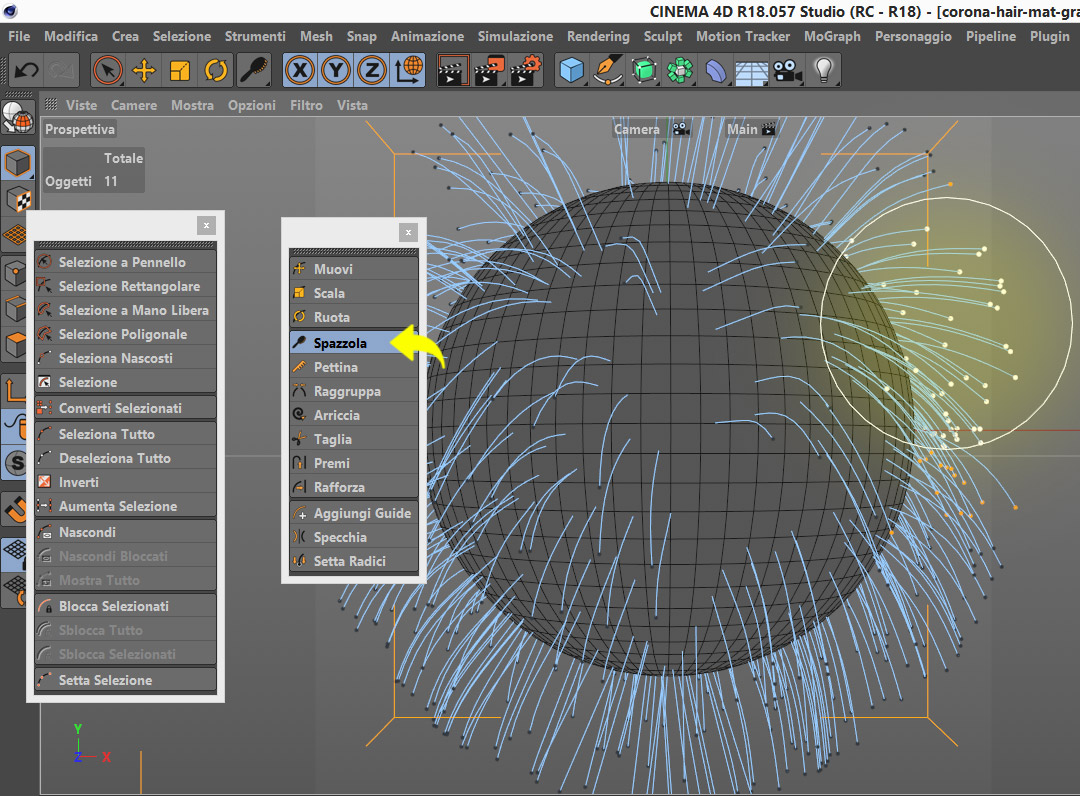Add a Floor environment object icon
The height and width of the screenshot is (796, 1080).
752,72
